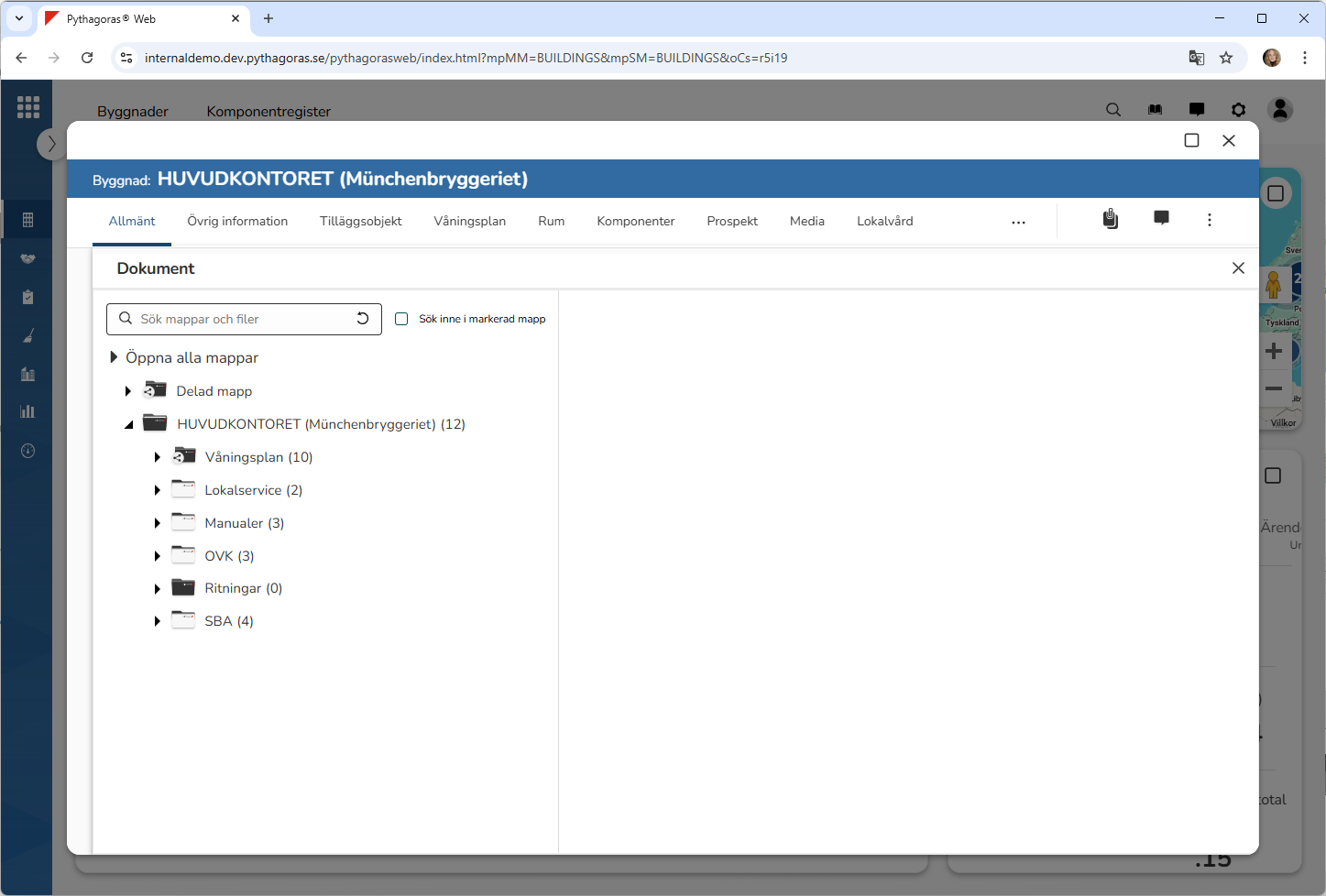
Task: Enable 'Sök inne i markerad mapp' checkbox
Action: 401,319
